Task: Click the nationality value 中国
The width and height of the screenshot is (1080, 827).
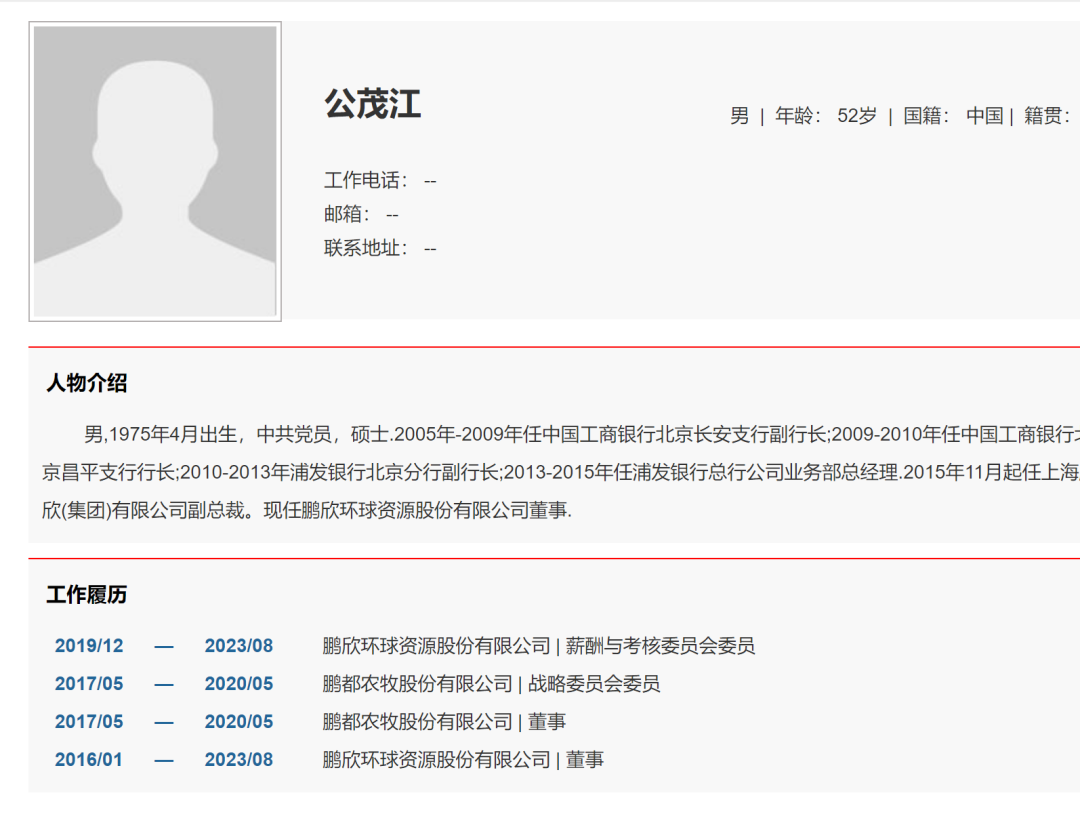Action: tap(984, 116)
